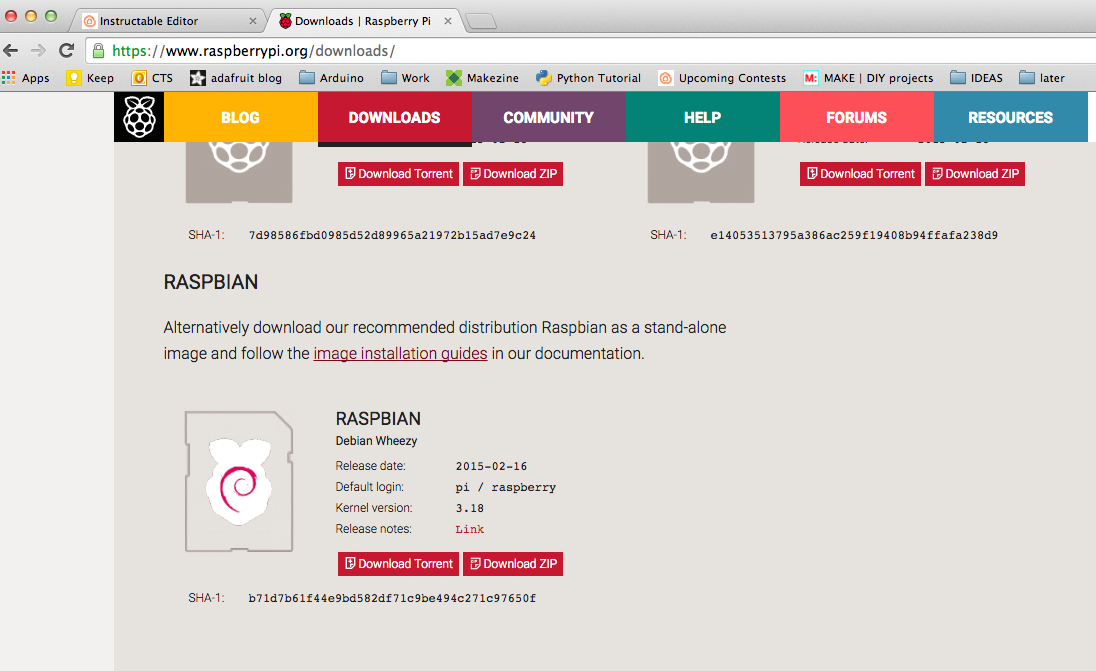Click Download Torrent above SHA-1 7d98586f
The height and width of the screenshot is (671, 1096).
398,173
